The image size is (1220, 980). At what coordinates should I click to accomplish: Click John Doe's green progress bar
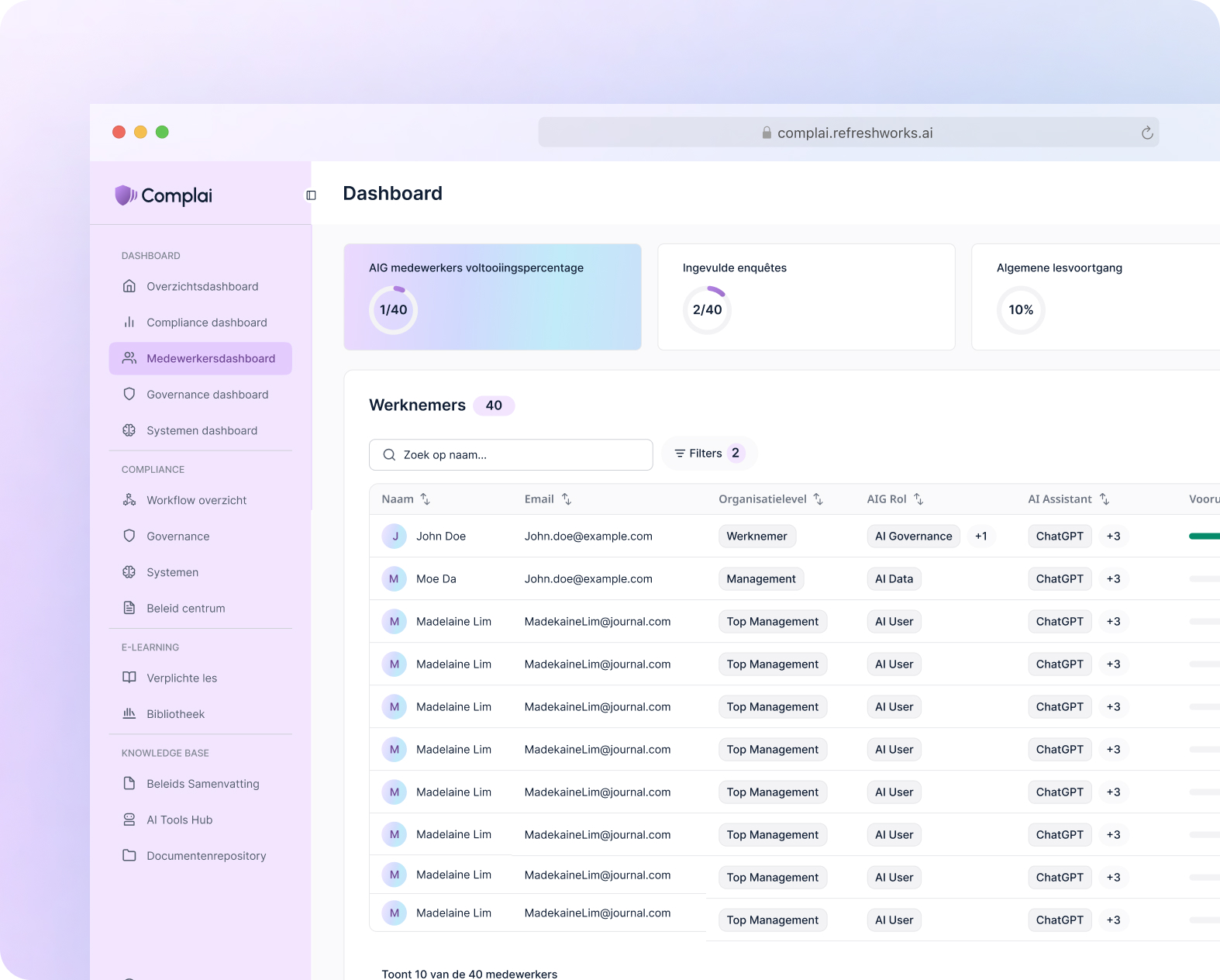point(1204,536)
